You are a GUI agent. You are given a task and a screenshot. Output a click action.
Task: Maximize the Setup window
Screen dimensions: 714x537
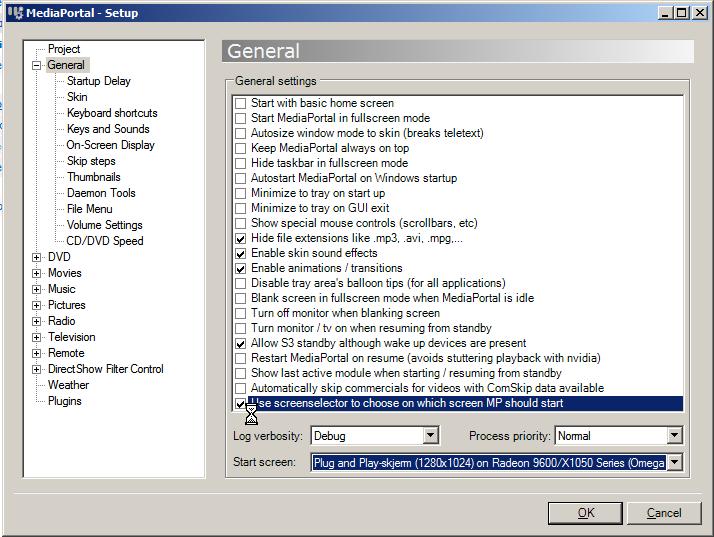coord(682,13)
